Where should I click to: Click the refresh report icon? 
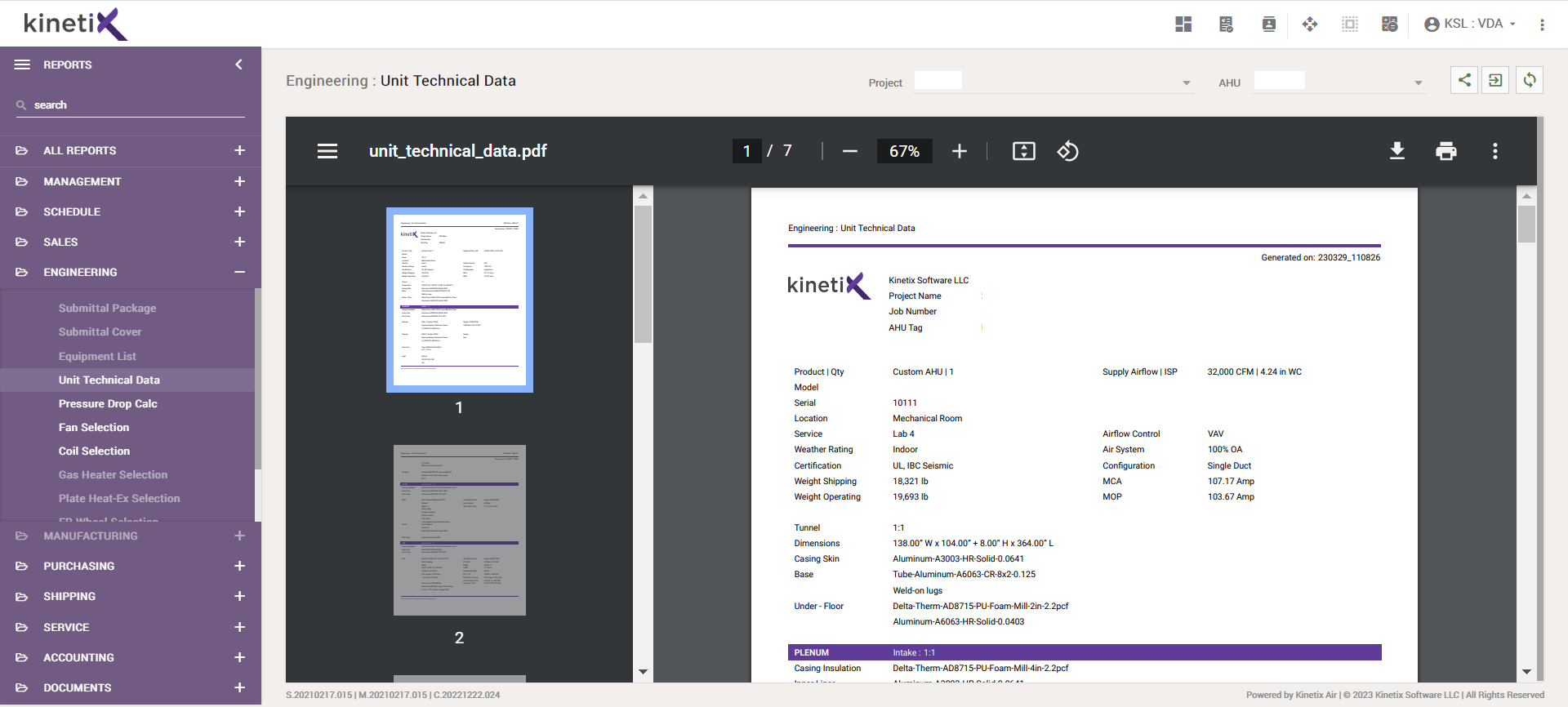(x=1529, y=80)
